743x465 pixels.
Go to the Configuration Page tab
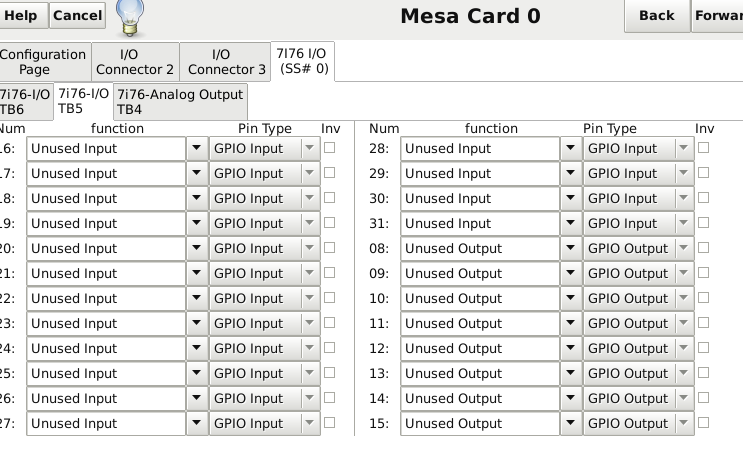[43, 62]
